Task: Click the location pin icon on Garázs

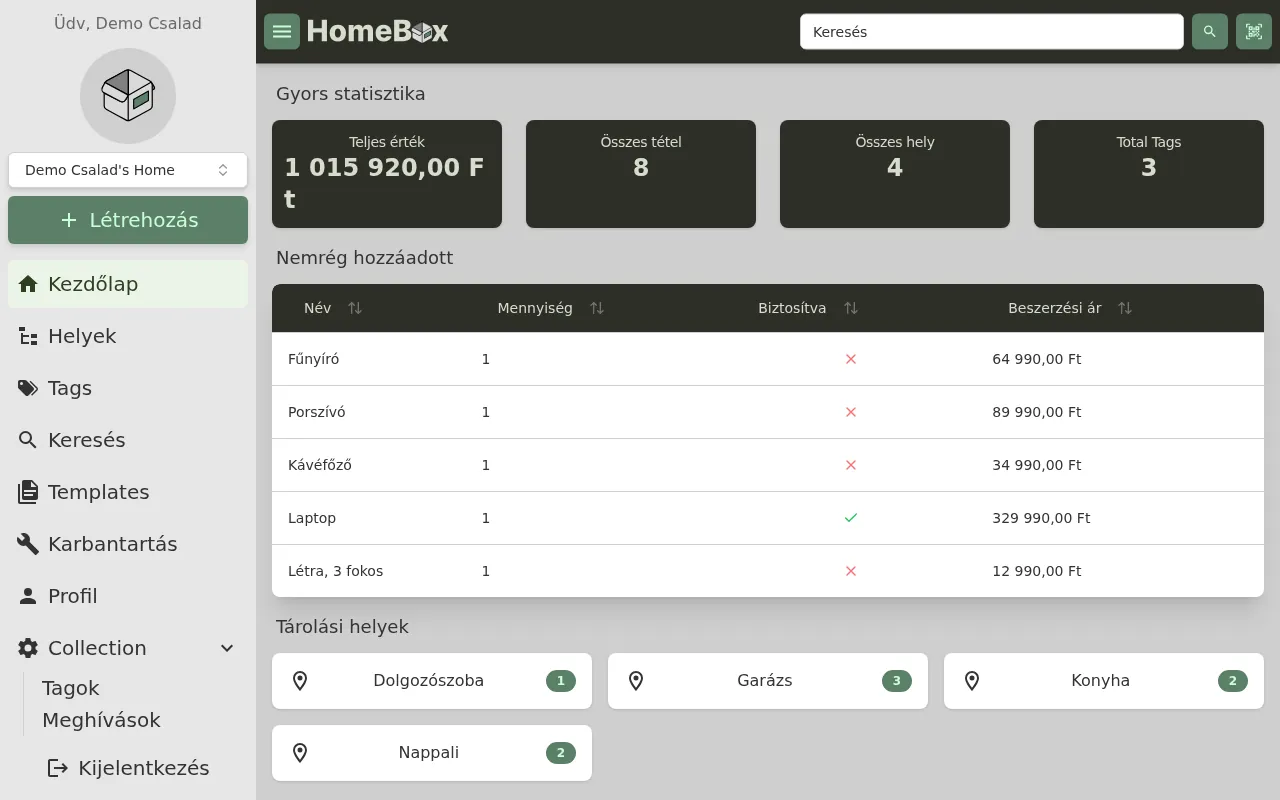Action: [636, 681]
